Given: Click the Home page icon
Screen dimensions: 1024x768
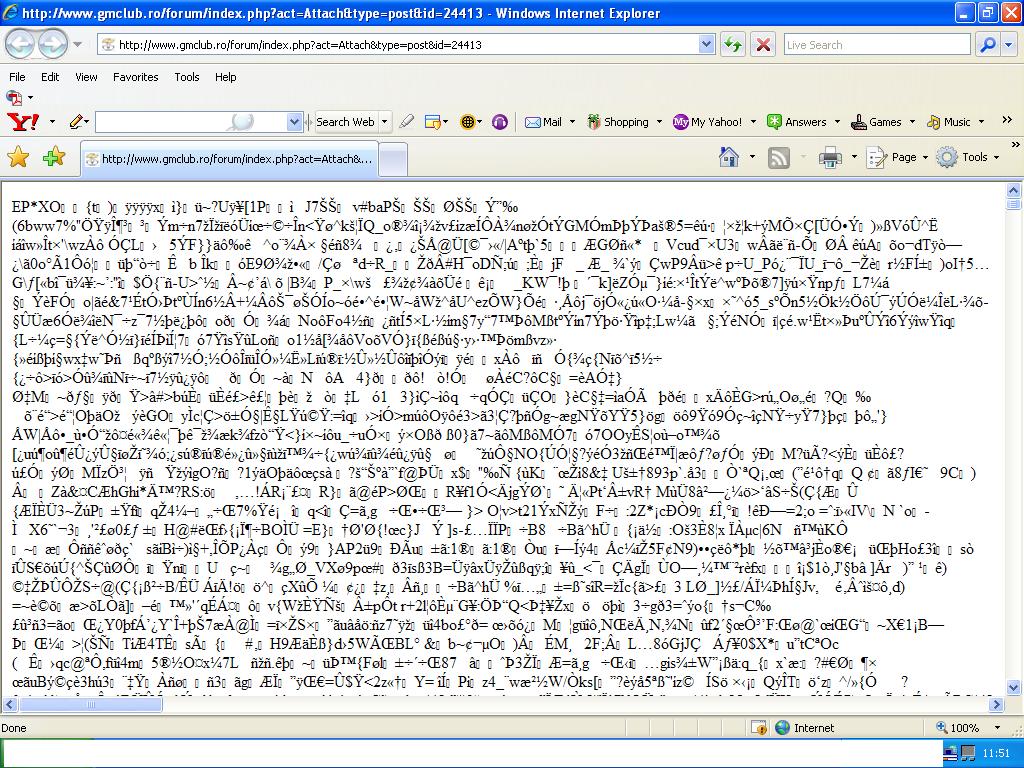Looking at the screenshot, I should [x=729, y=157].
